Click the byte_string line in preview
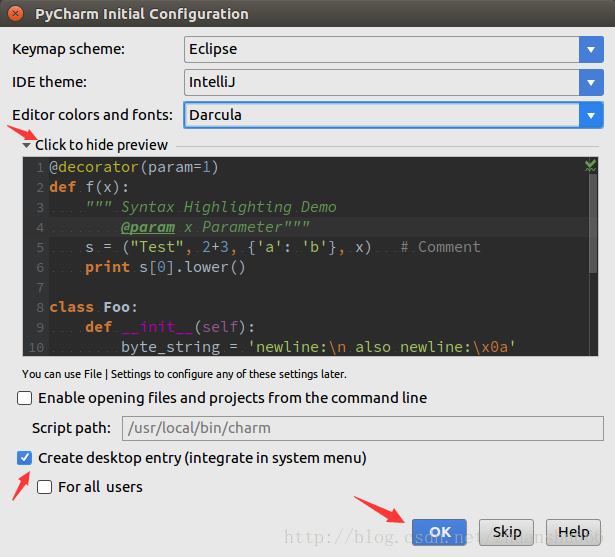Screen dimensions: 615x557 pyautogui.click(x=318, y=347)
